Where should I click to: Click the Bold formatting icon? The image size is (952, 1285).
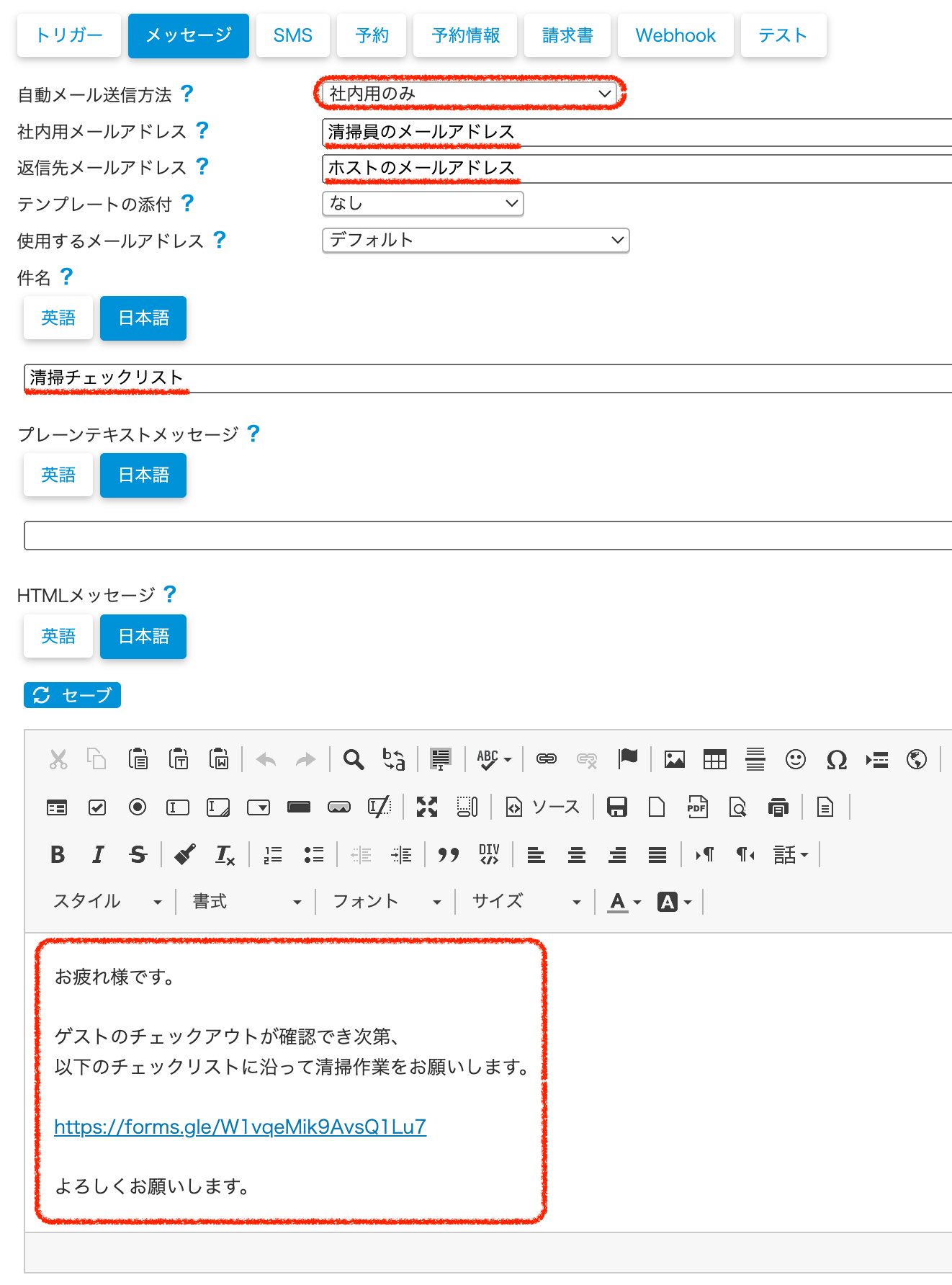58,855
